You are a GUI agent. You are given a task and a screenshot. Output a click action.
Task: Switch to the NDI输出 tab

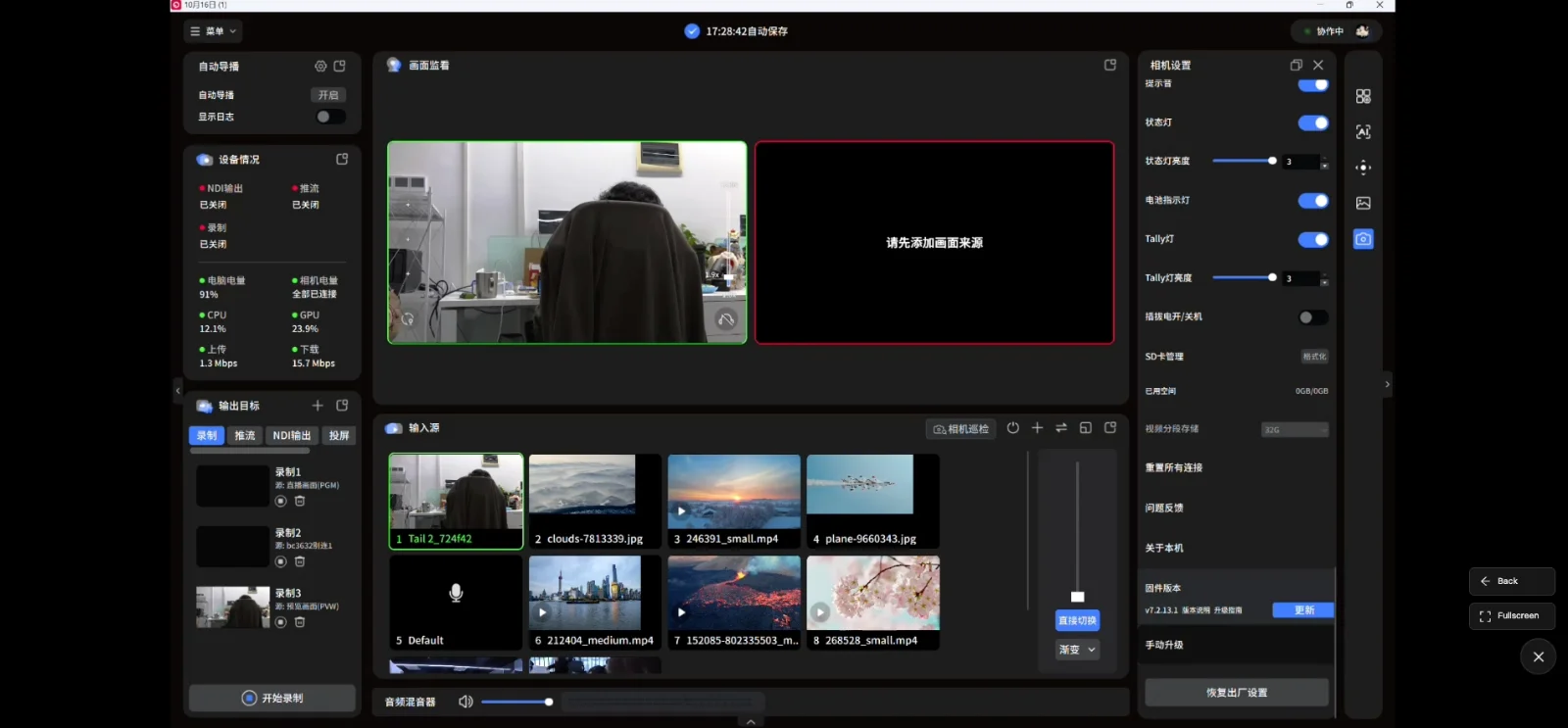coord(291,435)
